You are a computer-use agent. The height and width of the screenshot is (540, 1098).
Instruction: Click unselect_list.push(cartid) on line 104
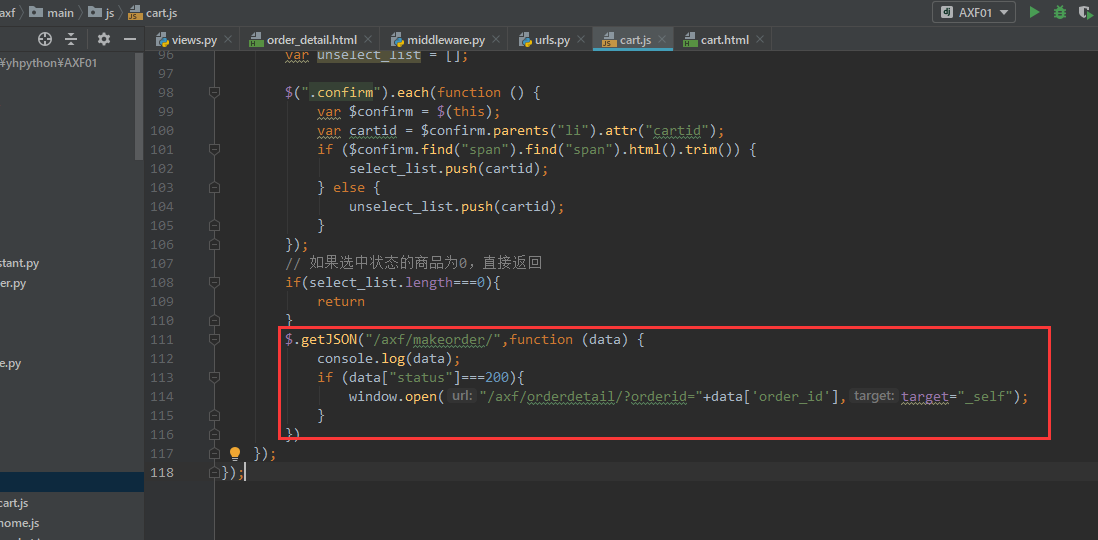457,206
